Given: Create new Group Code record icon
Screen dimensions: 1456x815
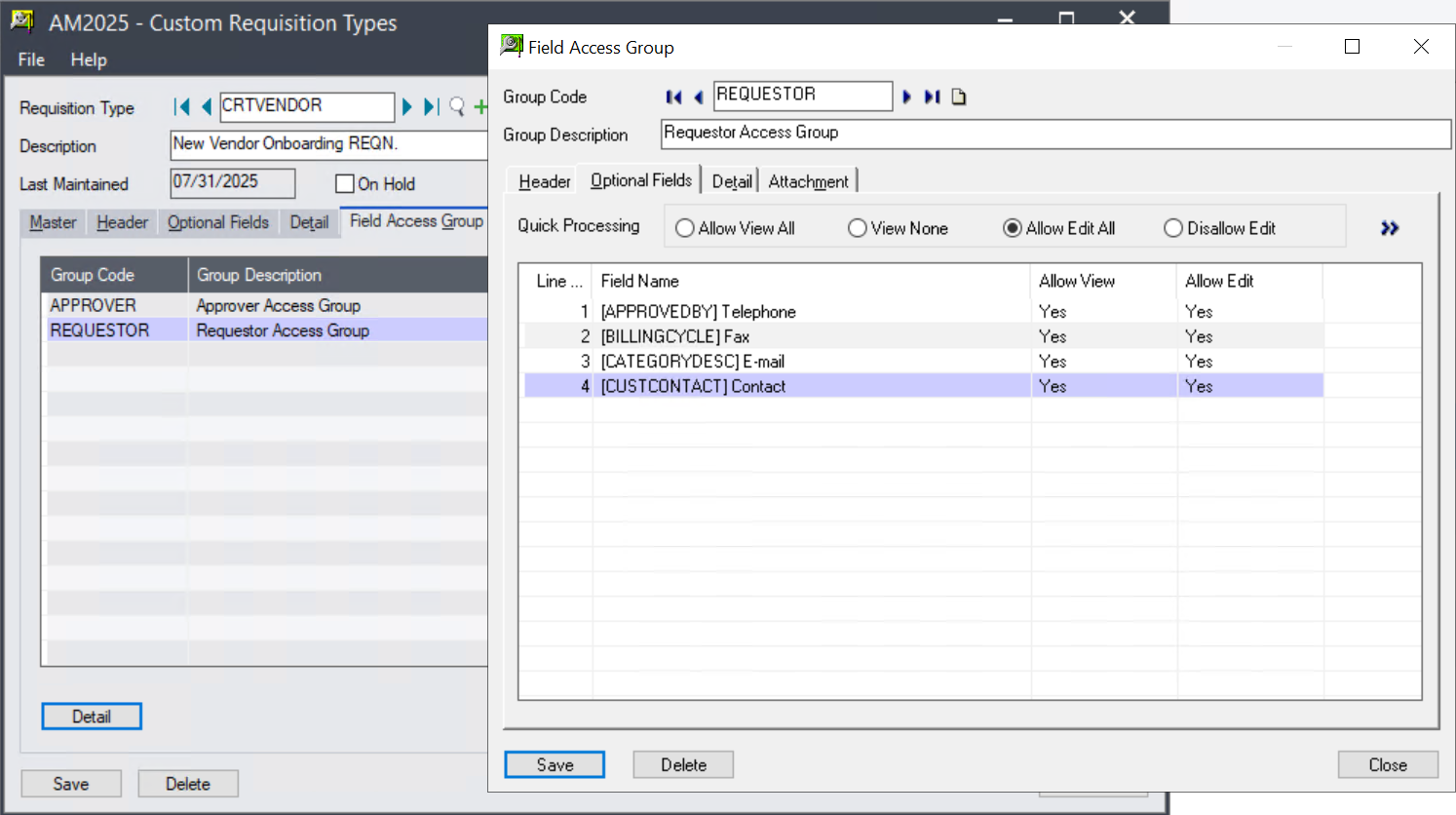Looking at the screenshot, I should 959,97.
